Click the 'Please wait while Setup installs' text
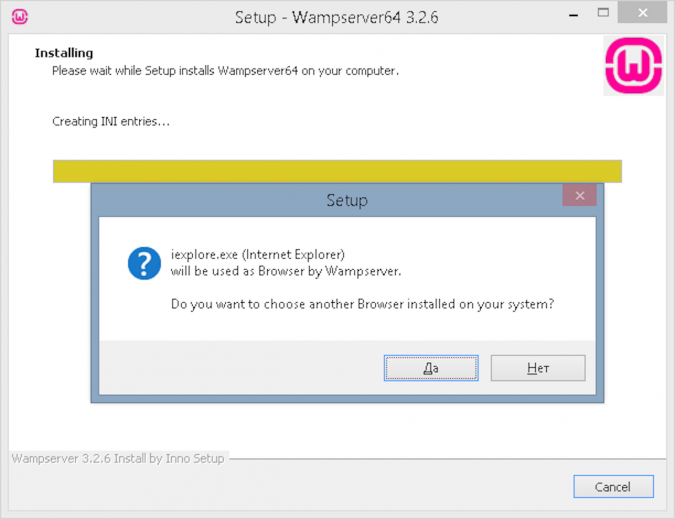Image resolution: width=675 pixels, height=519 pixels. (x=225, y=71)
